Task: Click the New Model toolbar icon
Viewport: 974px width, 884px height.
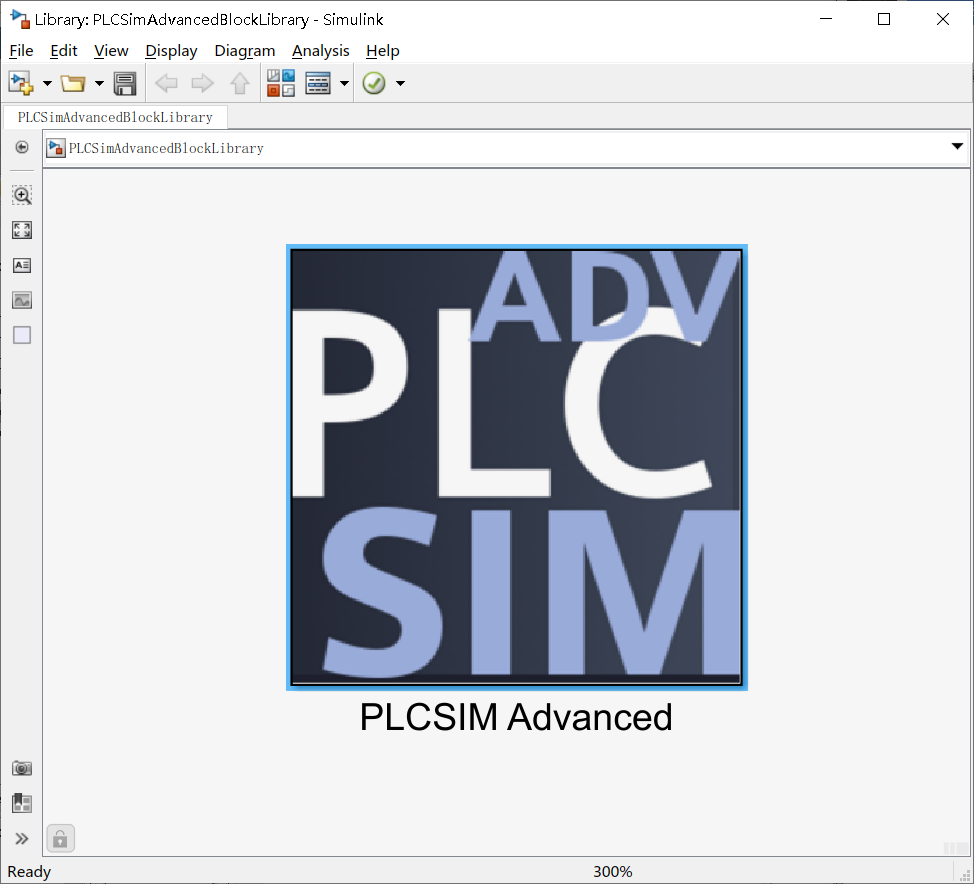Action: [21, 83]
